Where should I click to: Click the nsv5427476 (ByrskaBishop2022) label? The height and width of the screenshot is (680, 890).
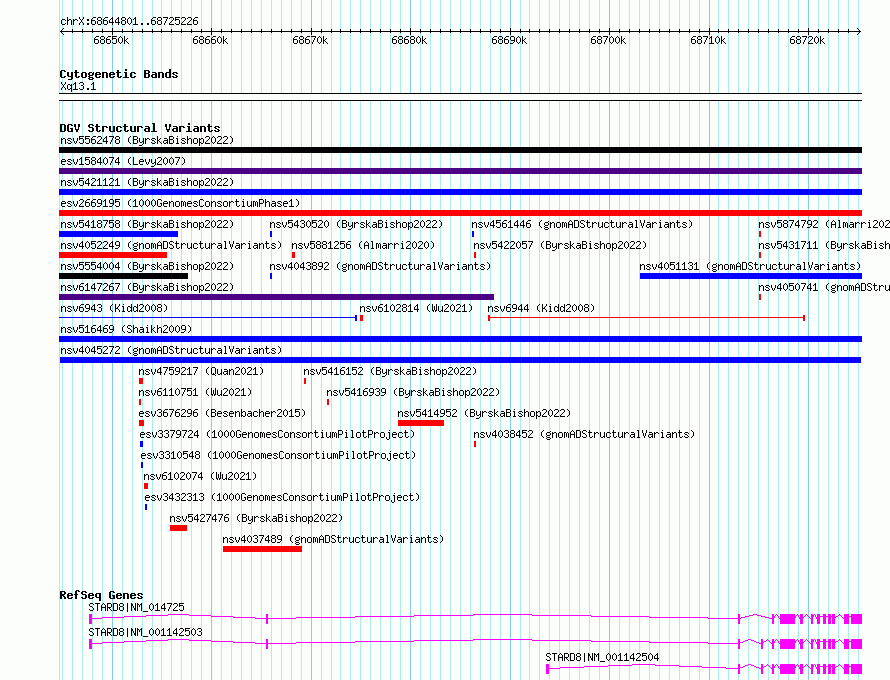pos(256,518)
